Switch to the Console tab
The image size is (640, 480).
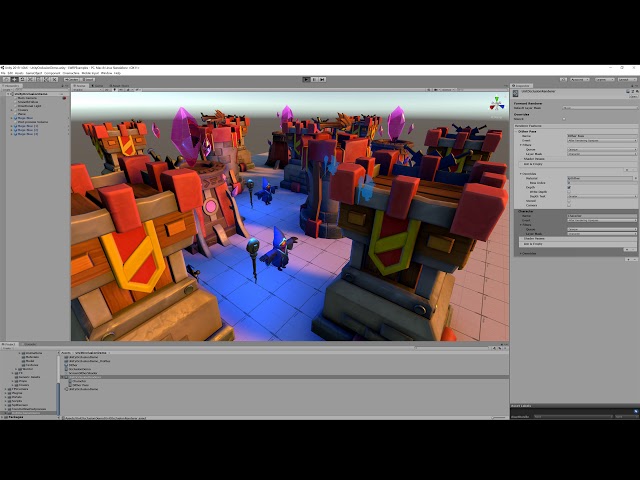coord(29,344)
